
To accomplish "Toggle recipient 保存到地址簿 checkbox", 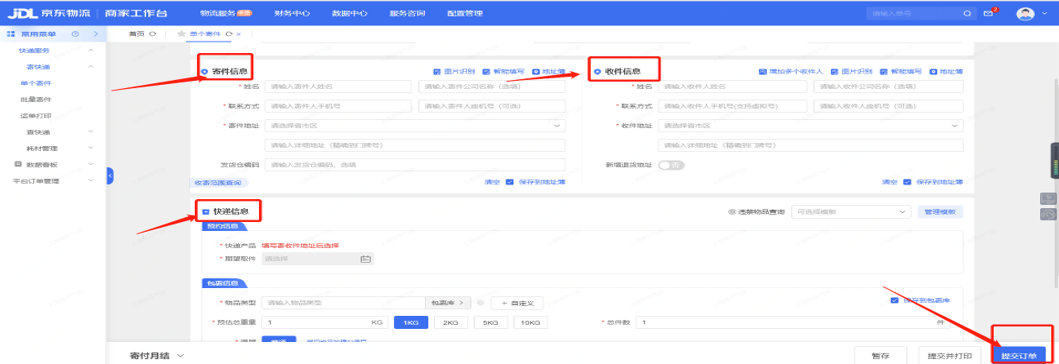I will tap(907, 182).
